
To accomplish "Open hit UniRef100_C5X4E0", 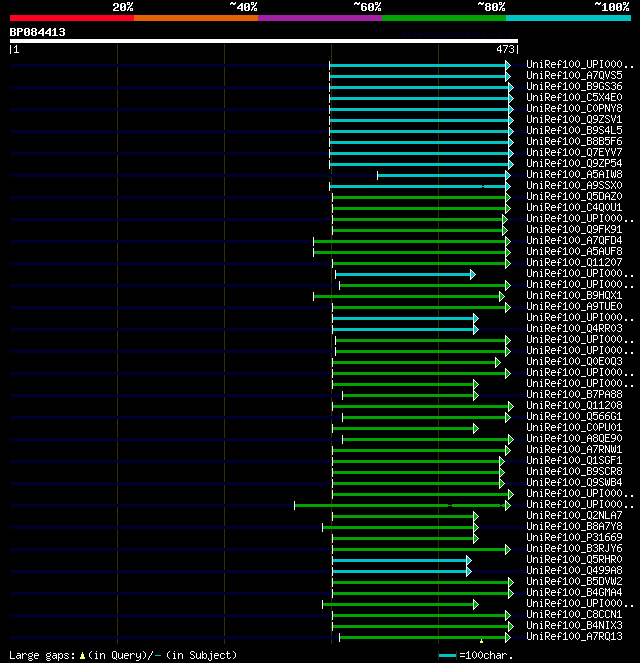I will tap(574, 98).
